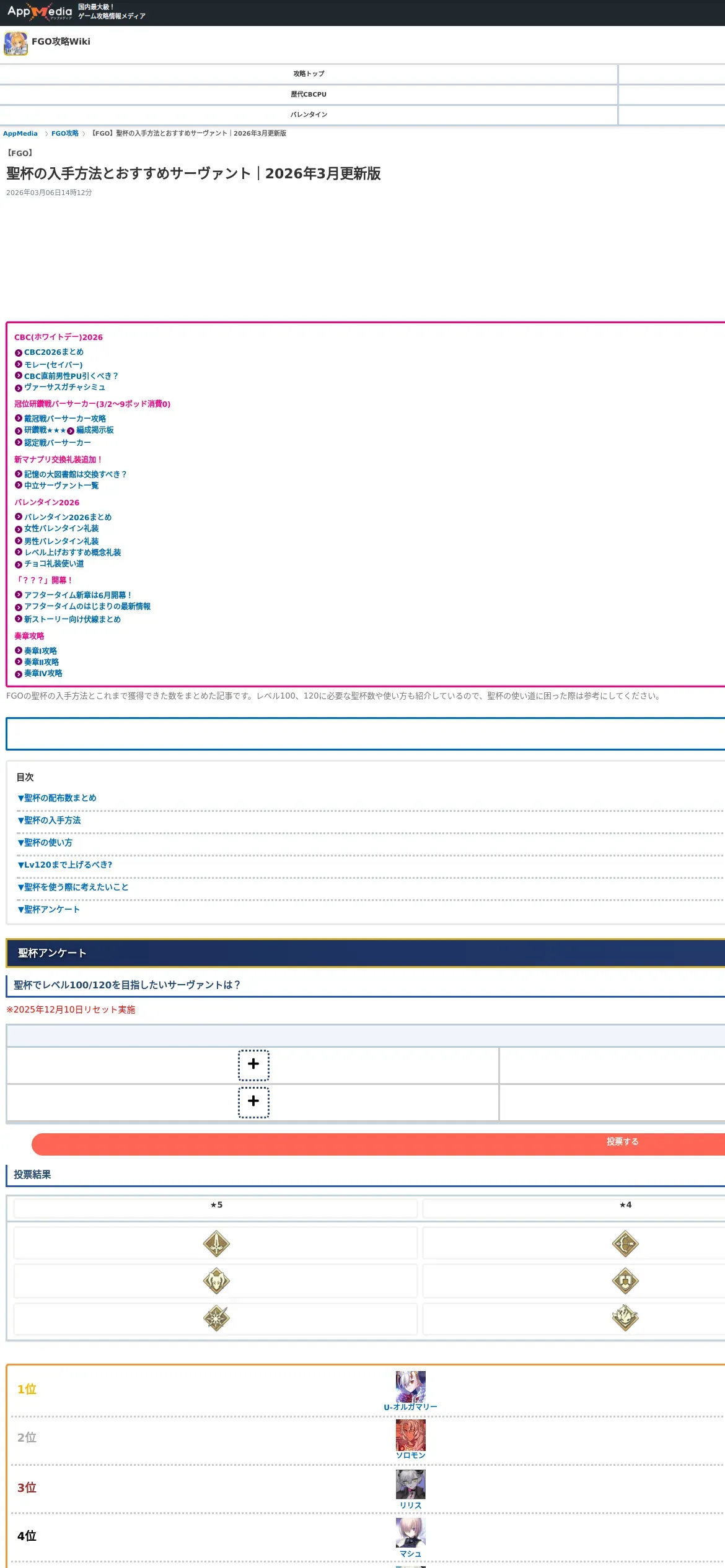The width and height of the screenshot is (725, 1568).
Task: Submit vote with 投票する button
Action: pos(378,1144)
